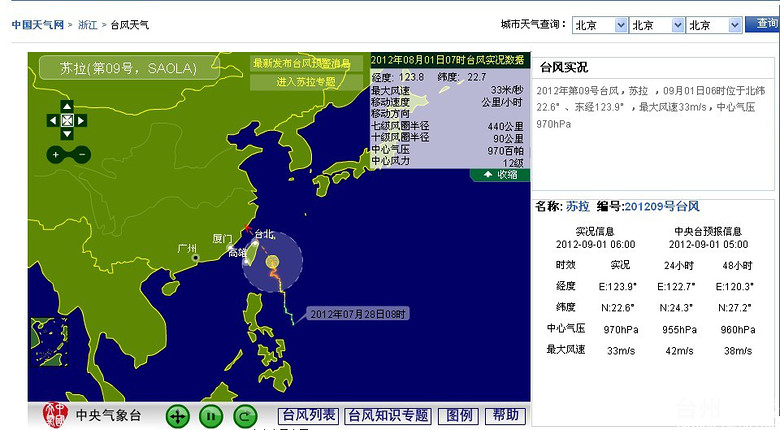780x430 pixels.
Task: Open the South China Sea inset map
Action: point(49,342)
